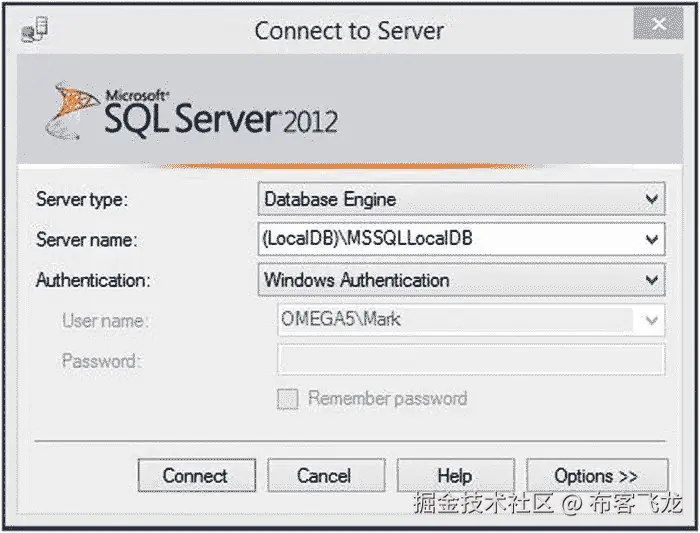Click the SQL Server logo icon
This screenshot has width=700, height=533.
71,111
